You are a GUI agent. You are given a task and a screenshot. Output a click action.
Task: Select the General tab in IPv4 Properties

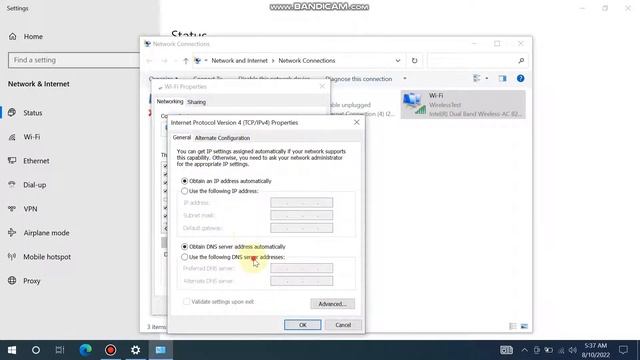[182, 138]
